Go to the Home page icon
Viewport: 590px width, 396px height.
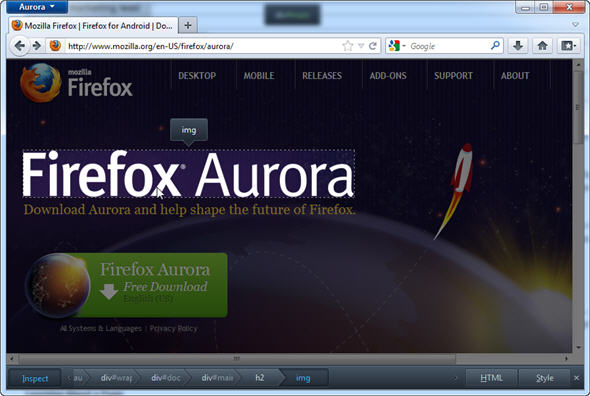point(542,46)
